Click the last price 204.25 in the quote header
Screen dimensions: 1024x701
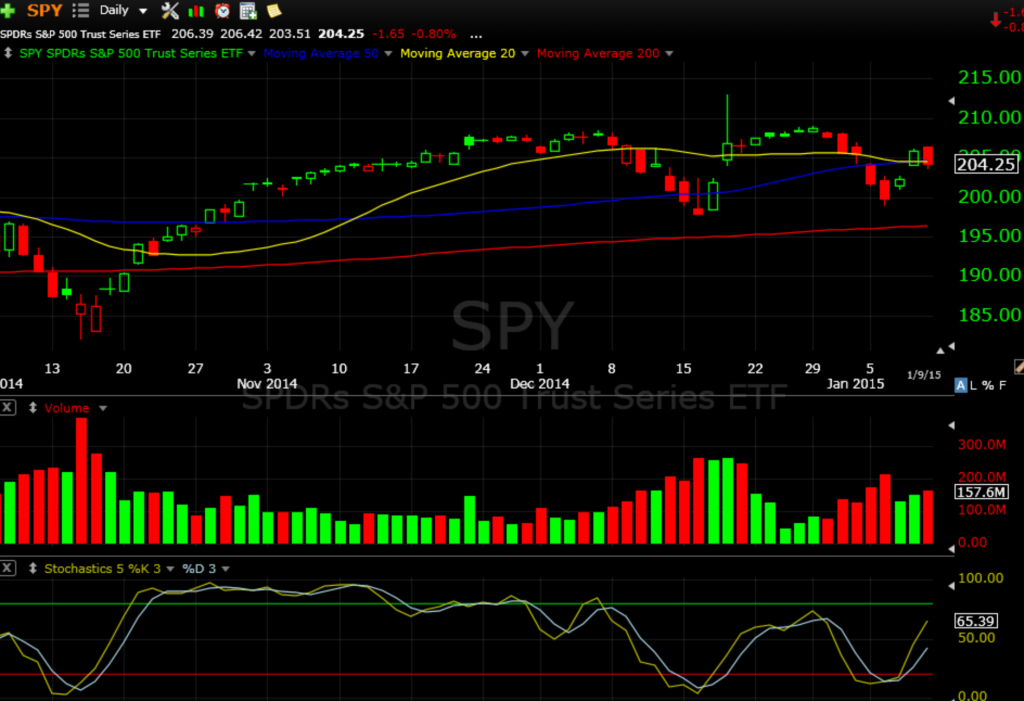(341, 34)
